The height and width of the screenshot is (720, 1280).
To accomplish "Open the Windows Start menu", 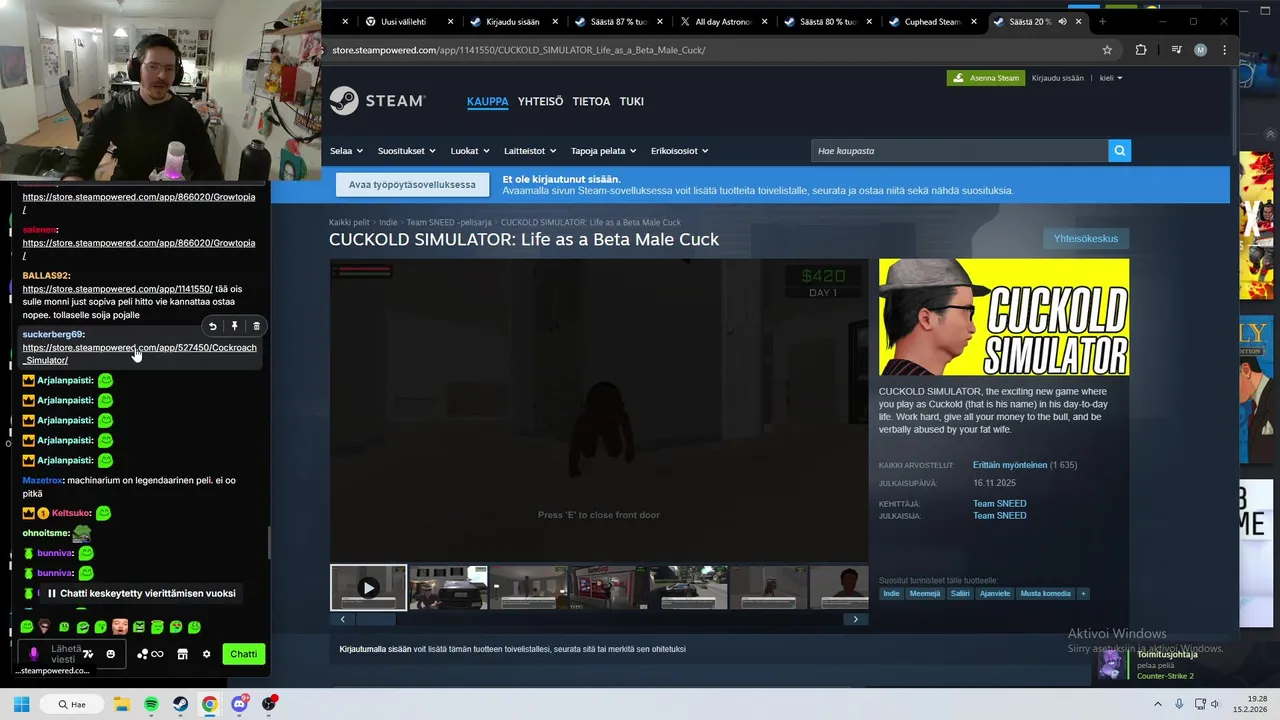I will (21, 704).
